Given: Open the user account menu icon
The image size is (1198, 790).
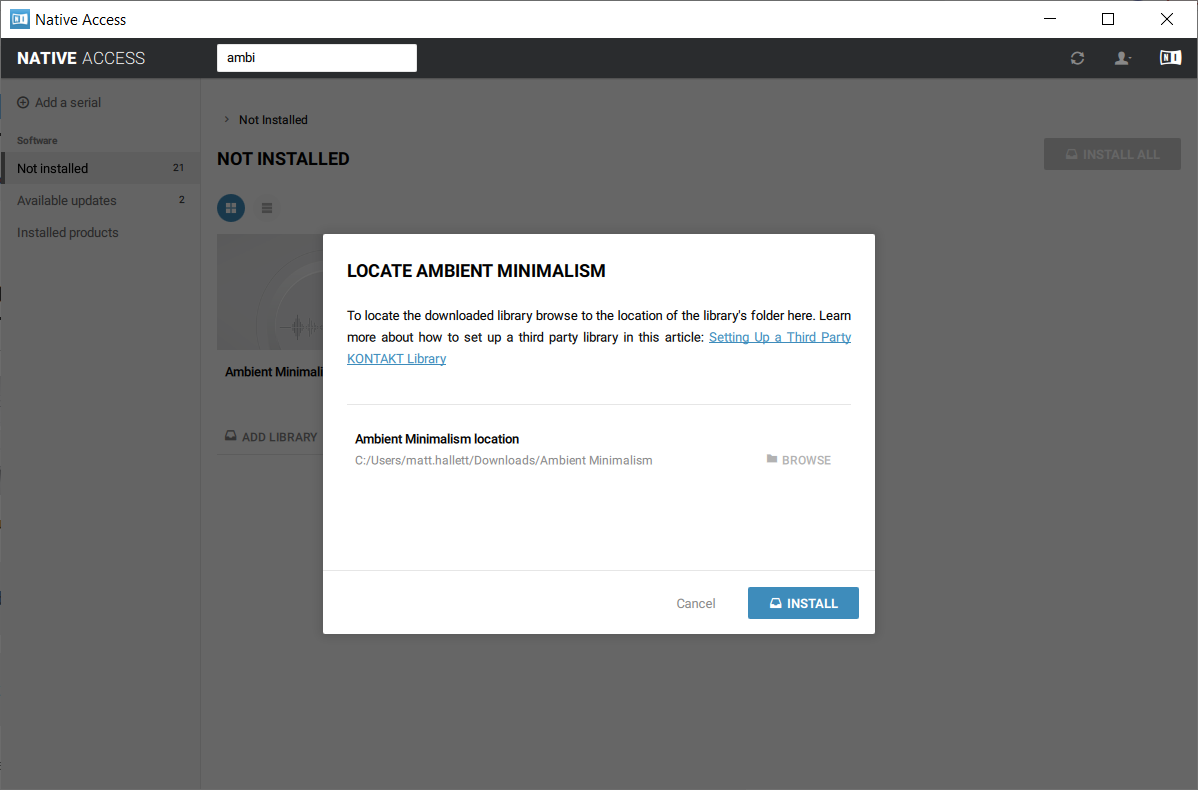Looking at the screenshot, I should pyautogui.click(x=1122, y=58).
